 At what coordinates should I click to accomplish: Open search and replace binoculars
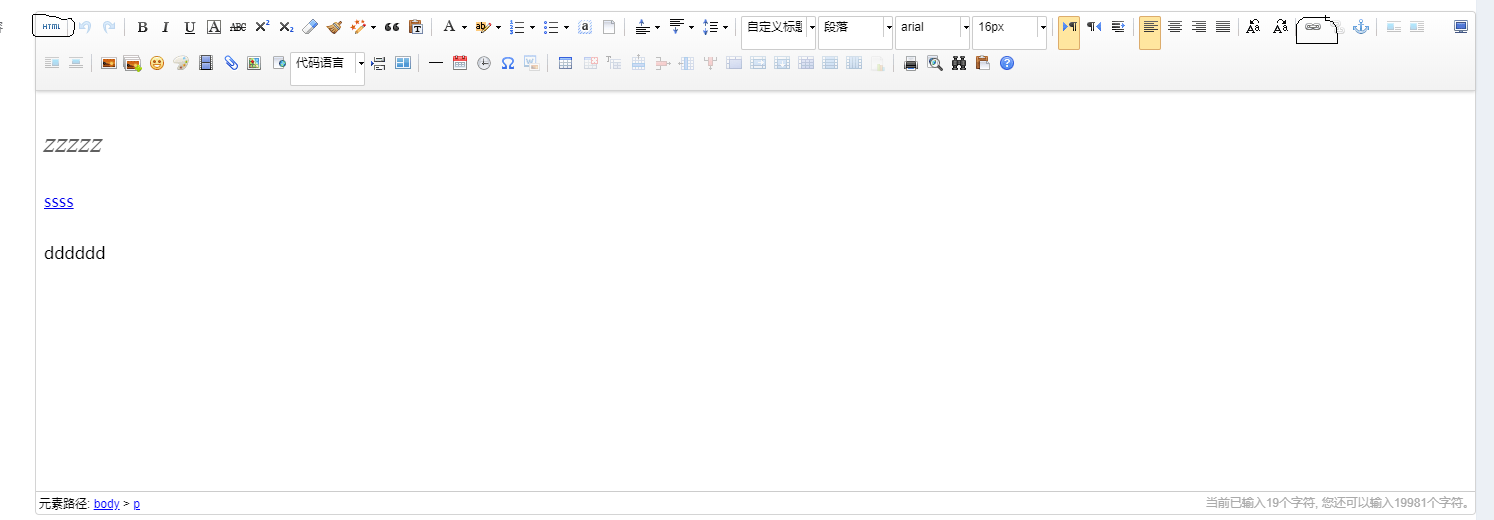click(959, 63)
